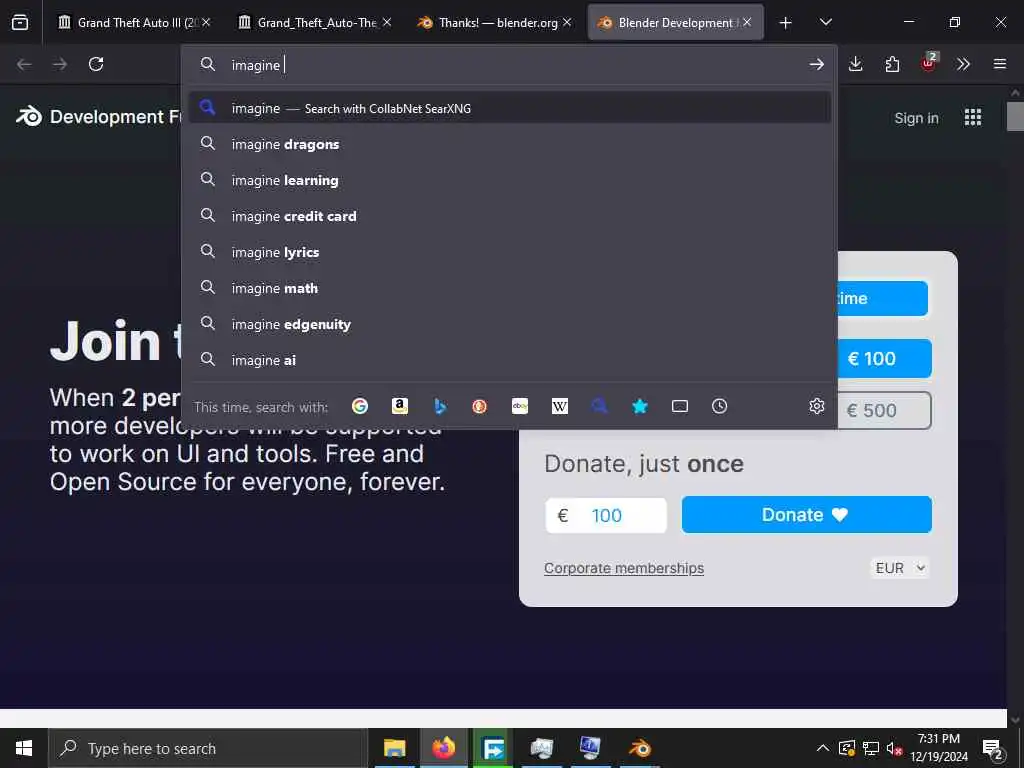Click the Blender logo on the page
The image size is (1024, 768).
click(x=29, y=116)
